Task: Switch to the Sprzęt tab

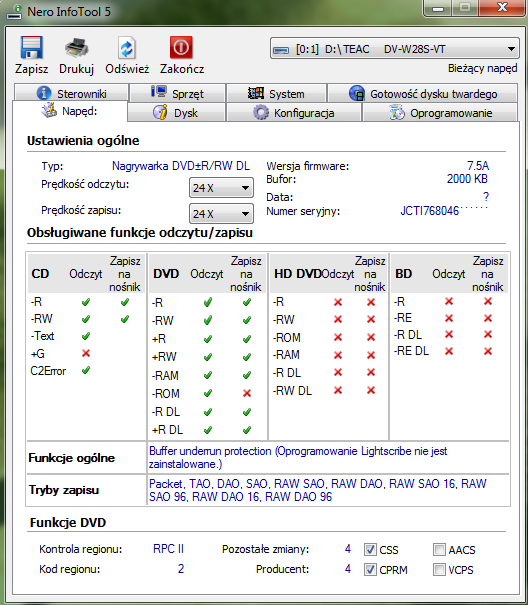Action: (x=177, y=93)
